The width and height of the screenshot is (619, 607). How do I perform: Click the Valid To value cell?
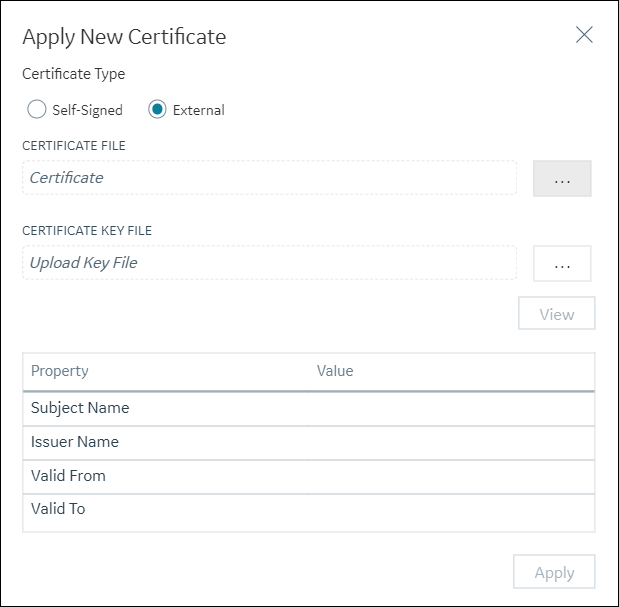[451, 512]
